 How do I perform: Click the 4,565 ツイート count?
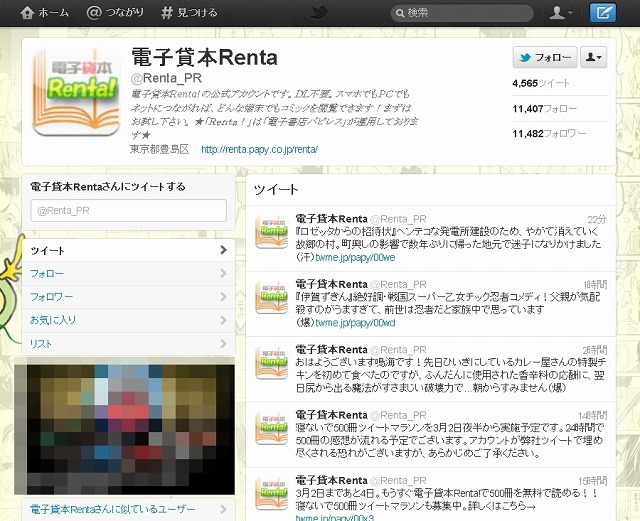point(541,83)
